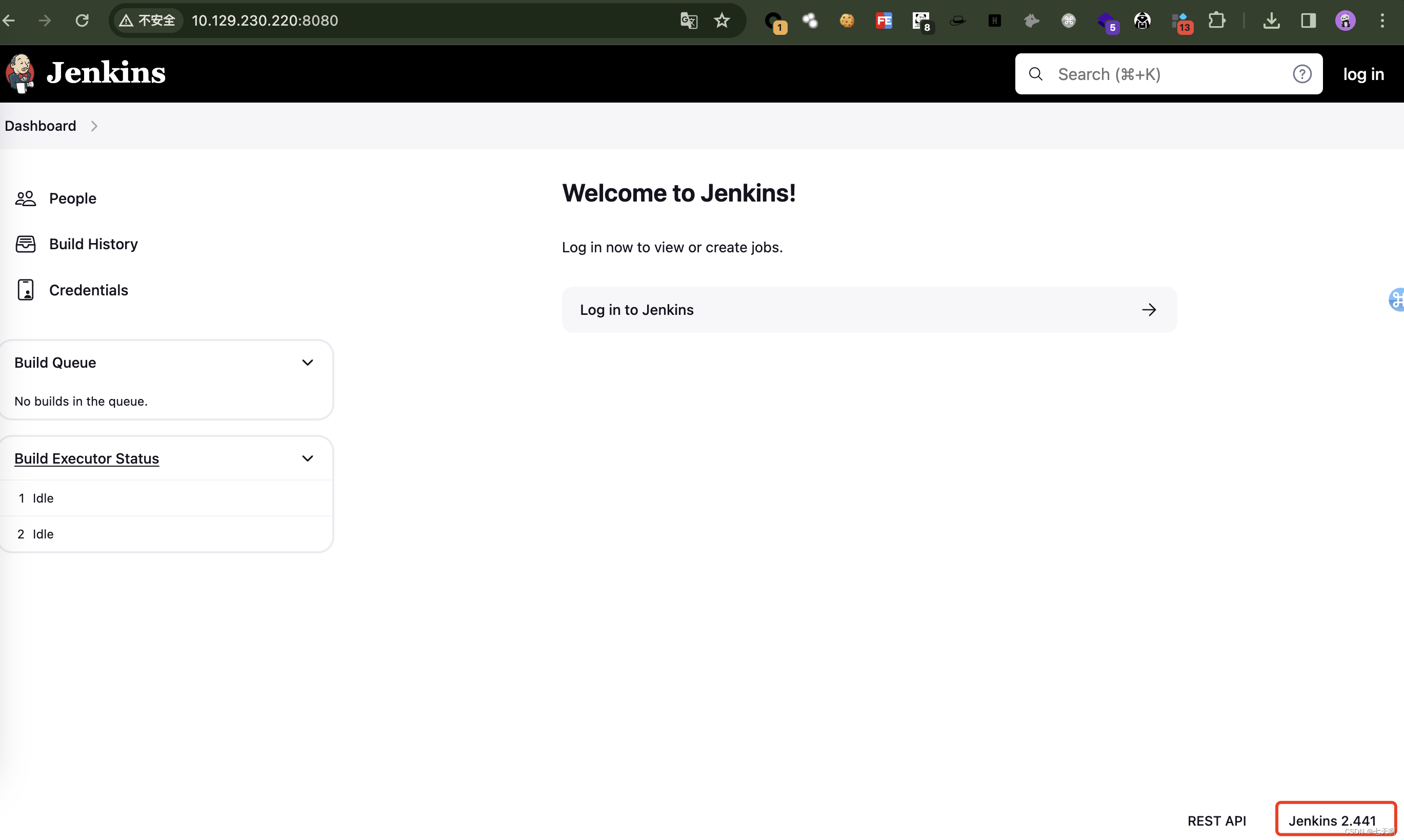Click the black H extension icon
This screenshot has width=1404, height=840.
coord(994,21)
